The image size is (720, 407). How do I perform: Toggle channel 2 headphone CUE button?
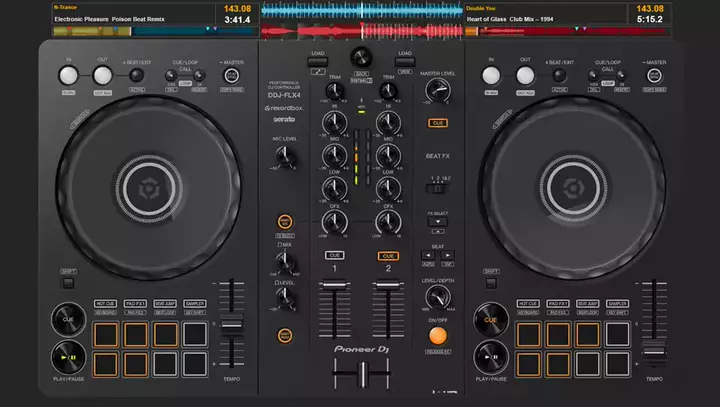coord(388,256)
